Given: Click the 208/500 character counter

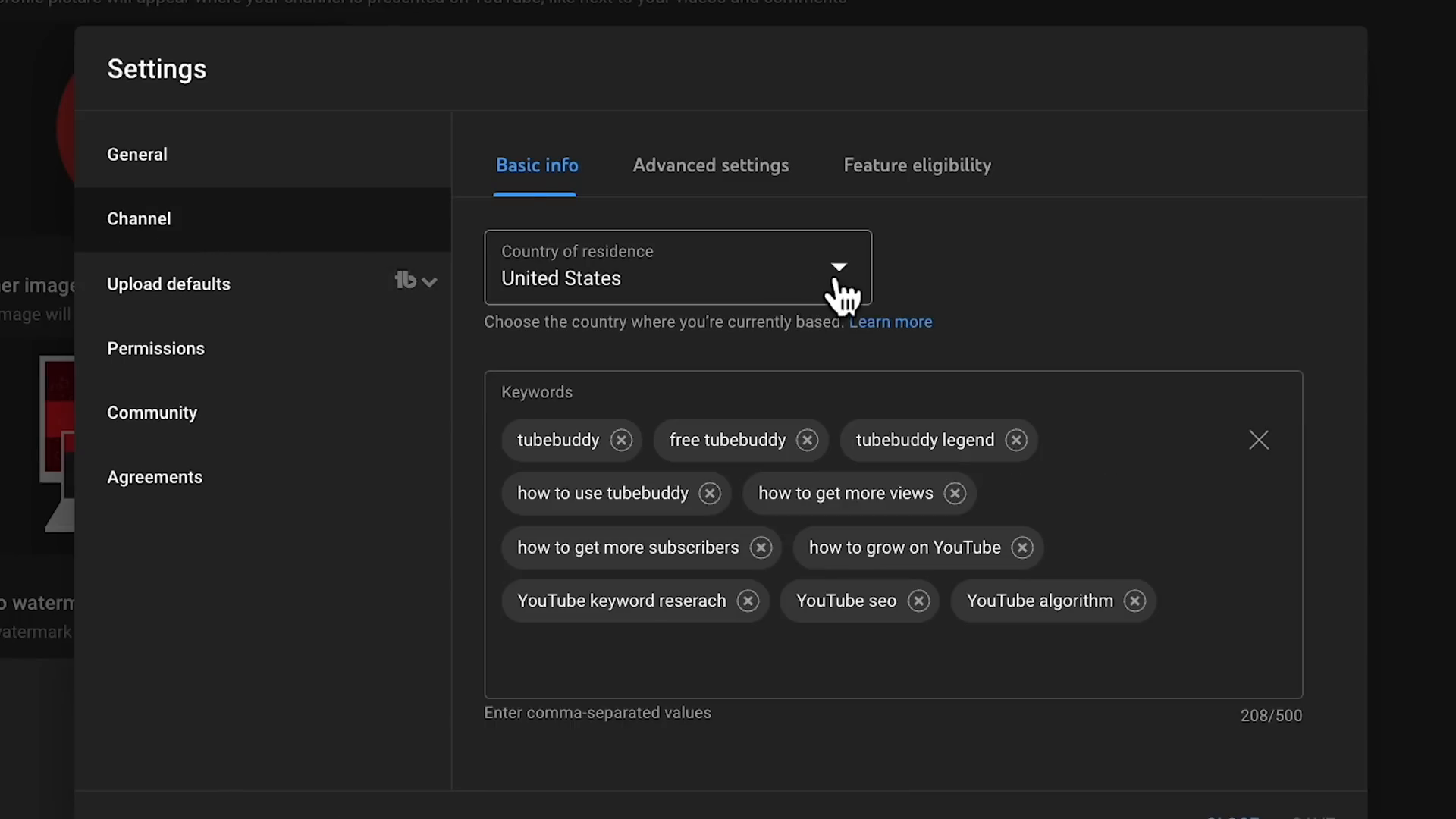Looking at the screenshot, I should click(1271, 716).
